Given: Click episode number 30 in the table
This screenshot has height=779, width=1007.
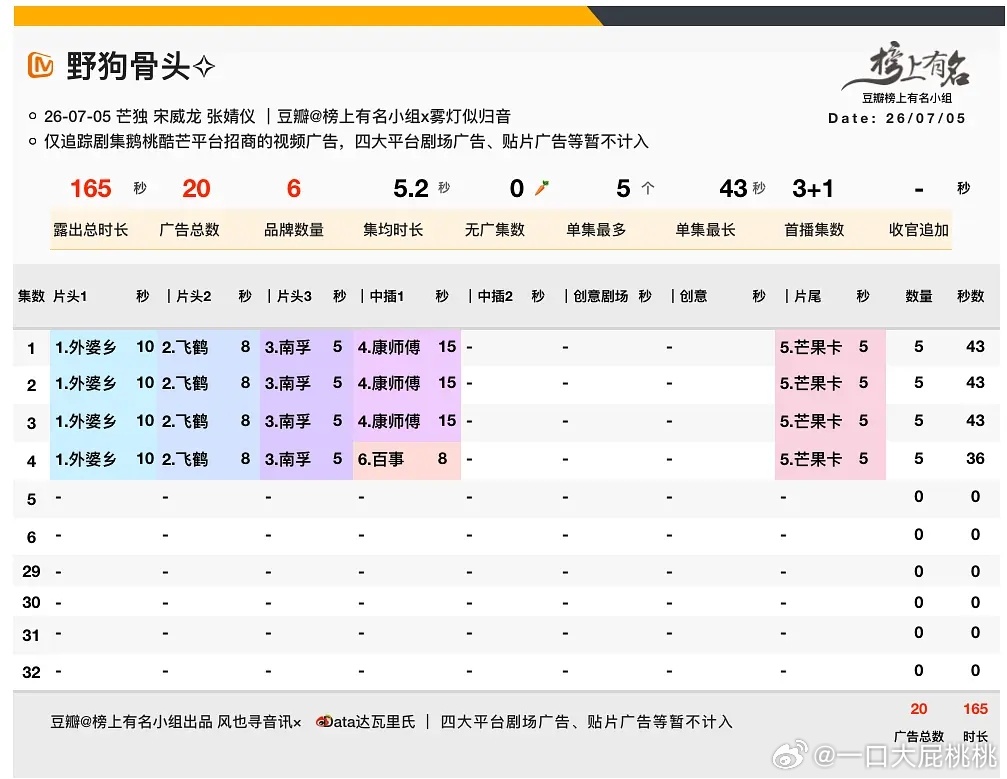Looking at the screenshot, I should 31,602.
